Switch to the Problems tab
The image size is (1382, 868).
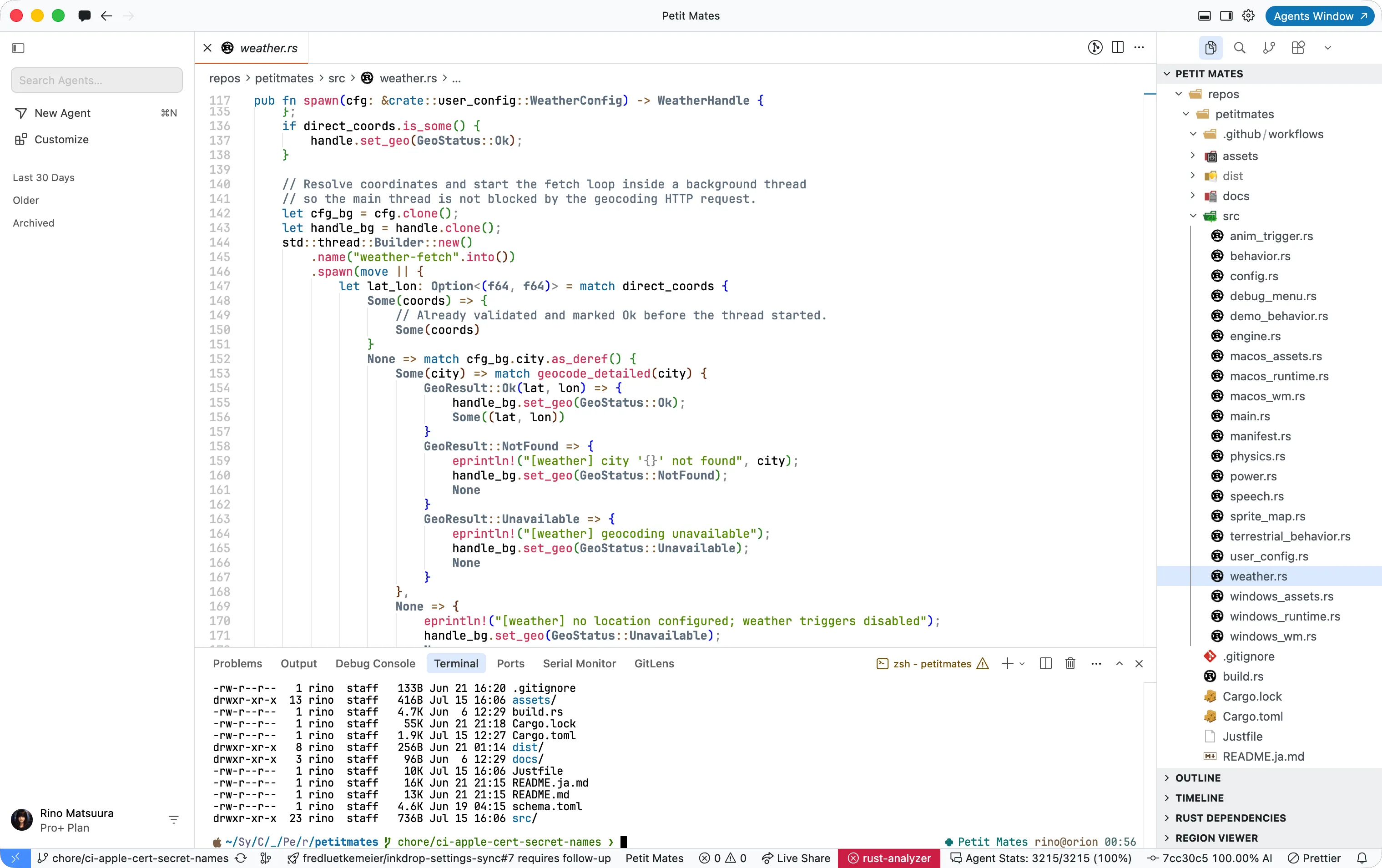coord(237,664)
